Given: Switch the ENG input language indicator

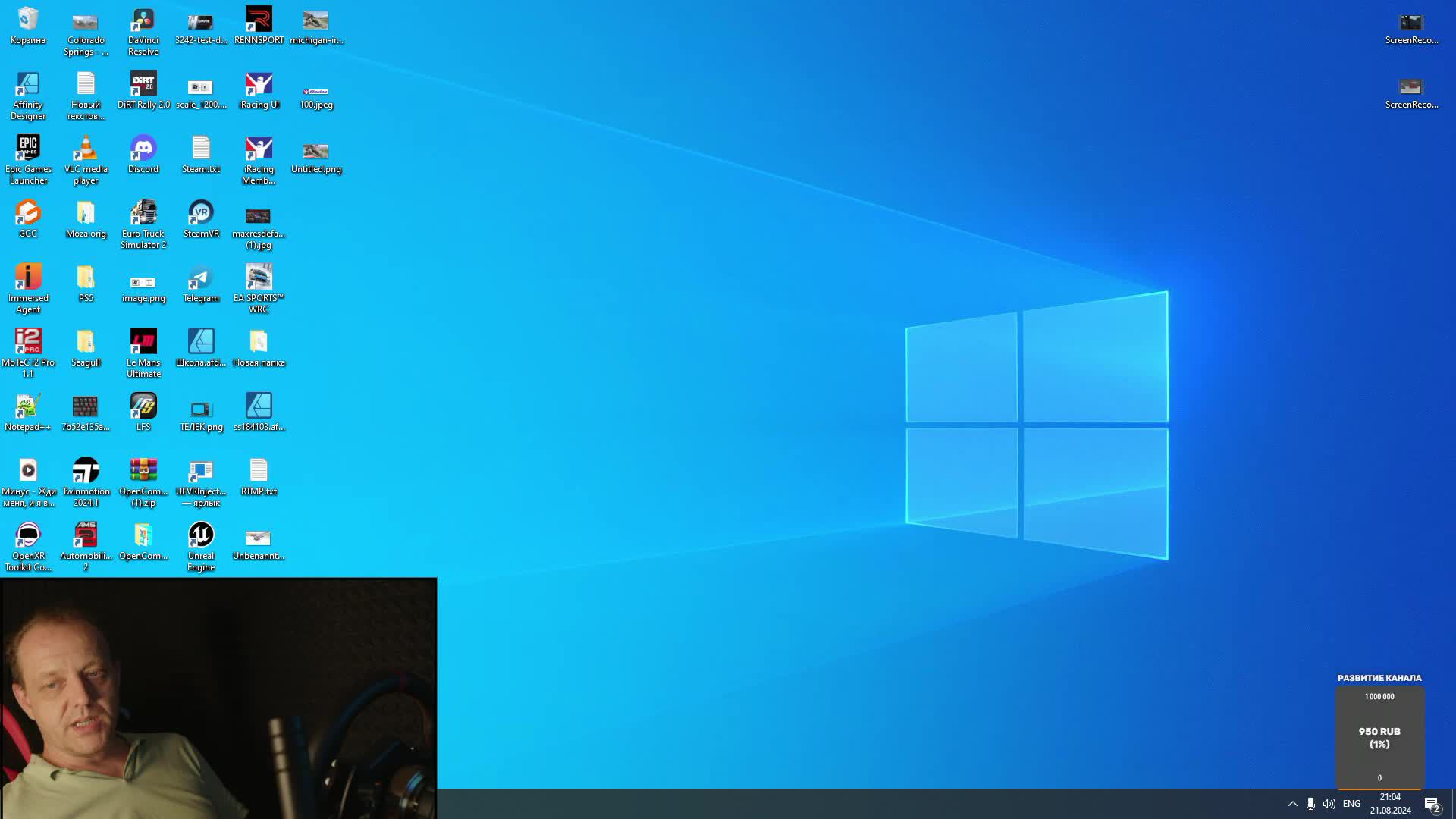Looking at the screenshot, I should (x=1351, y=804).
